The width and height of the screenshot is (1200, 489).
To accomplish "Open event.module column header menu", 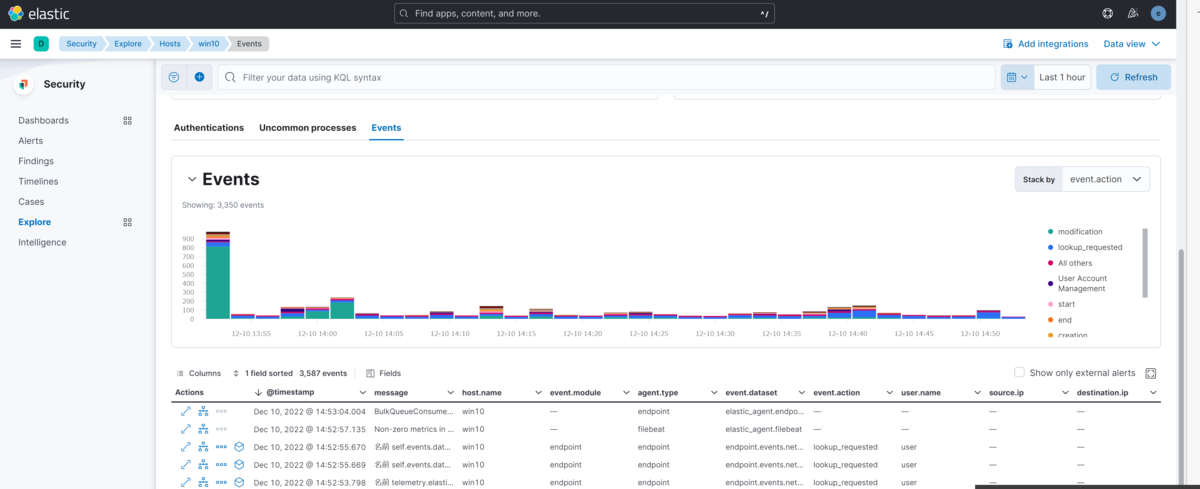I will tap(627, 393).
